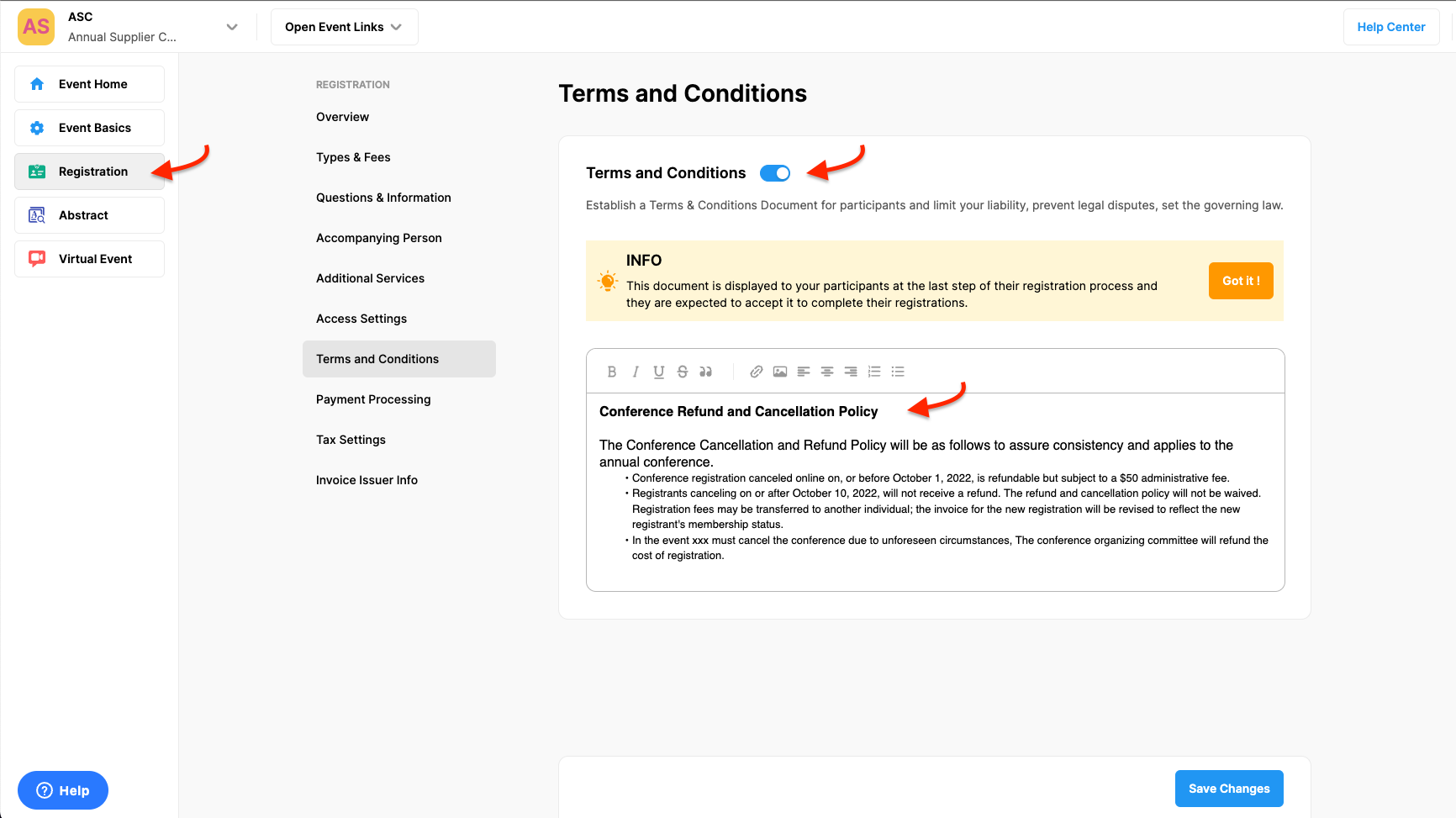
Task: Expand the ASC event selector chevron
Action: tap(232, 27)
